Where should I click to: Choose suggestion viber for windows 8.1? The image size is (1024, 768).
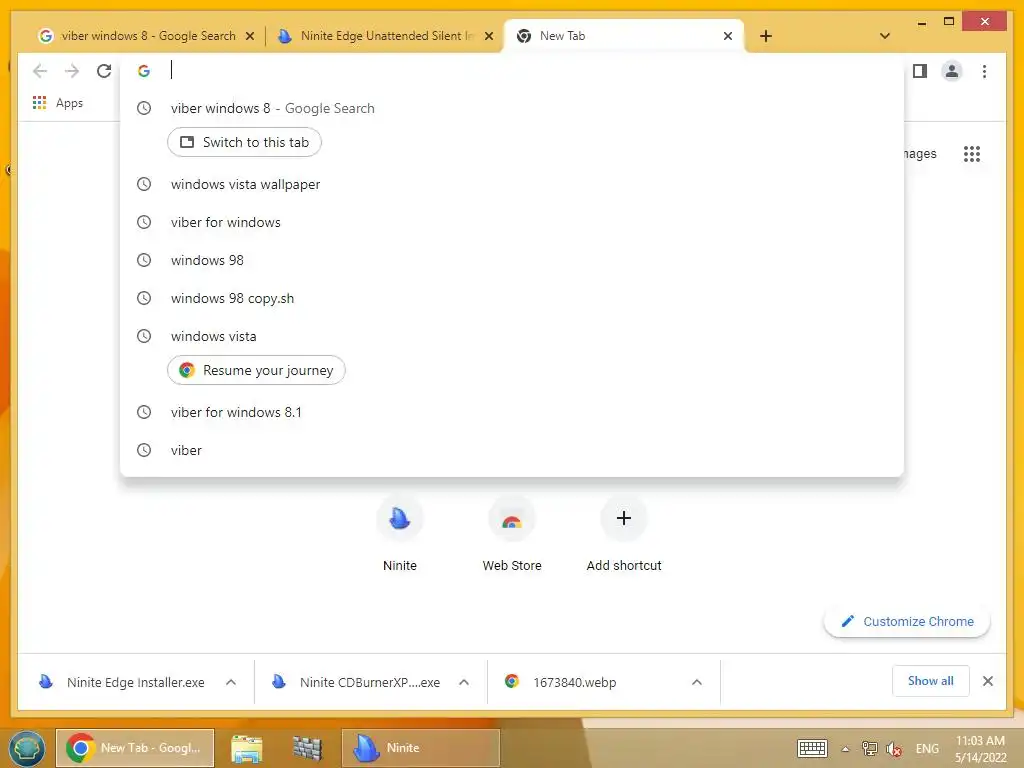(512, 412)
